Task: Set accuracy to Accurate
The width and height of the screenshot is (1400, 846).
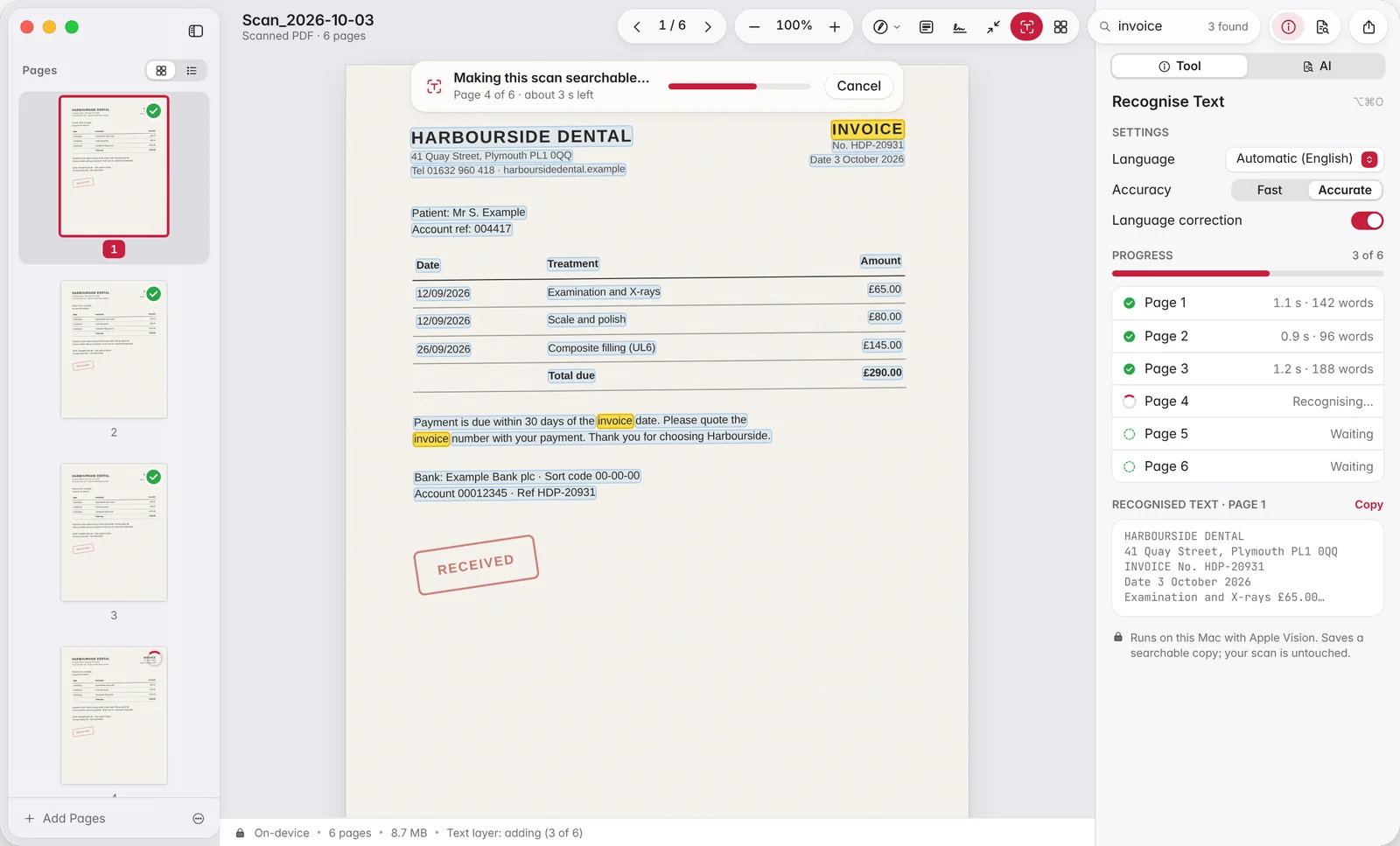Action: (x=1345, y=190)
